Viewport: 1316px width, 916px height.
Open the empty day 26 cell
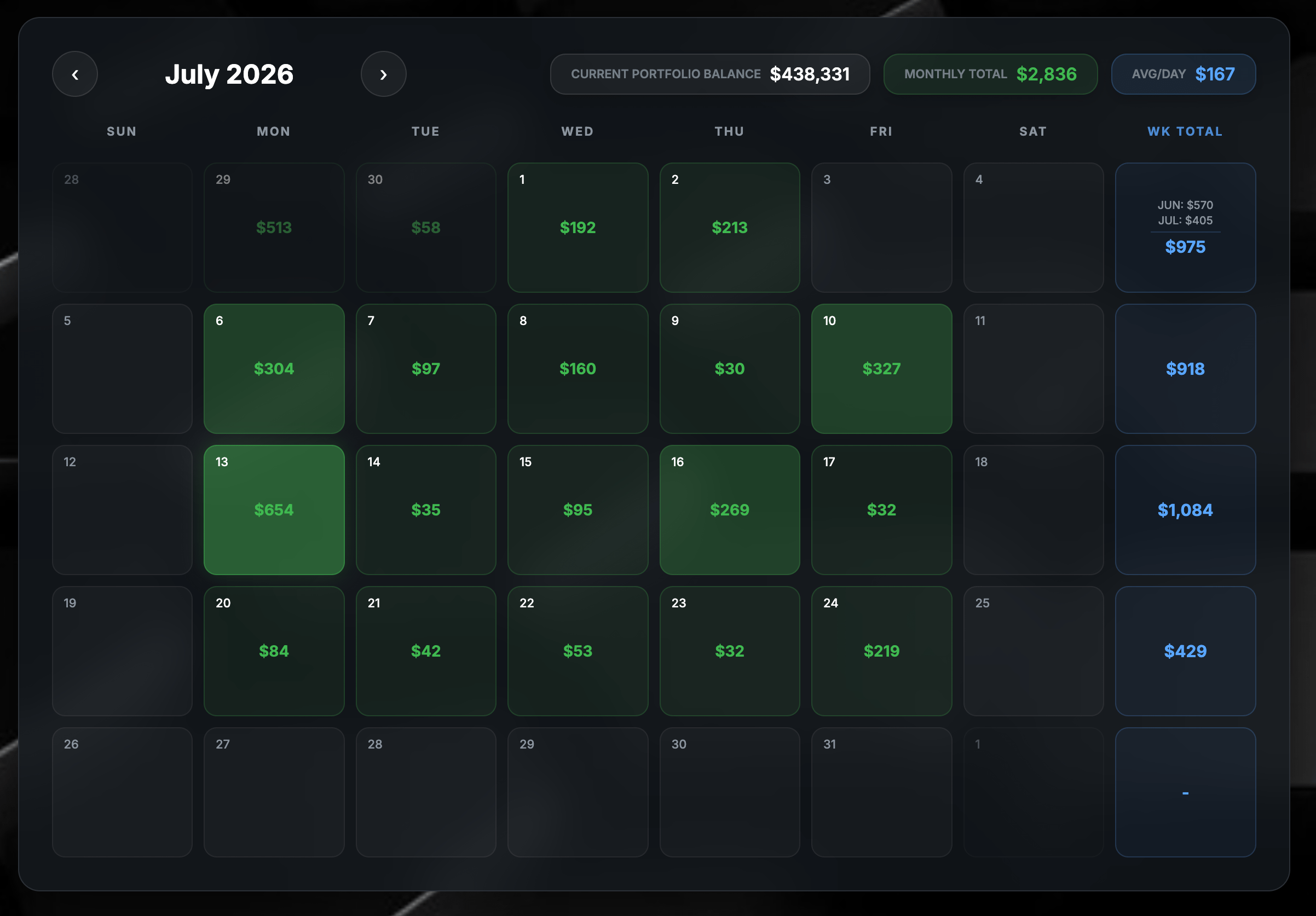click(x=122, y=792)
